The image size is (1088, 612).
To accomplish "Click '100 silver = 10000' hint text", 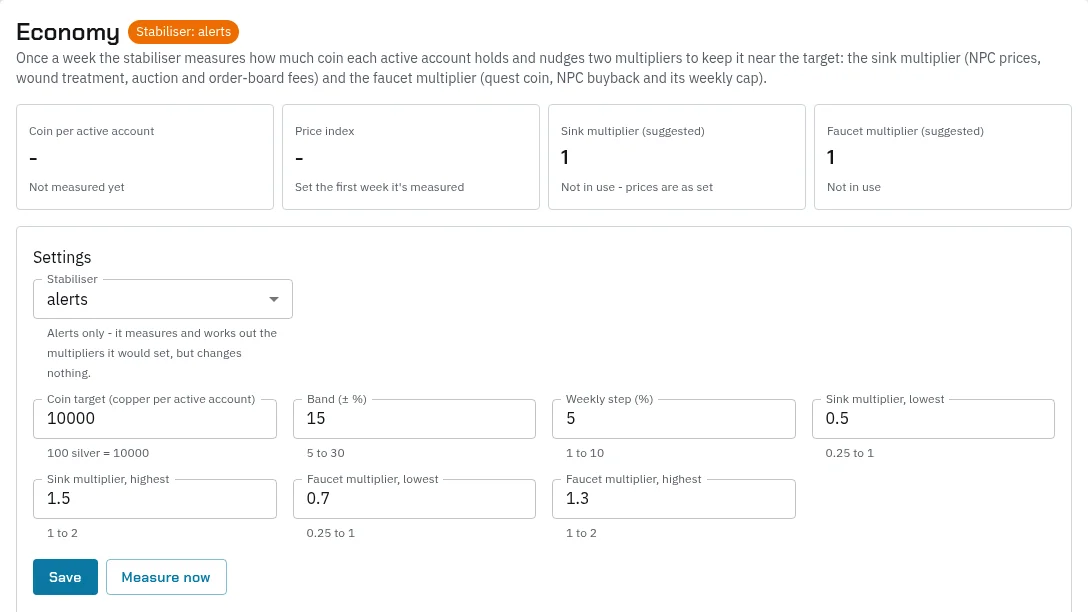I will coord(98,453).
